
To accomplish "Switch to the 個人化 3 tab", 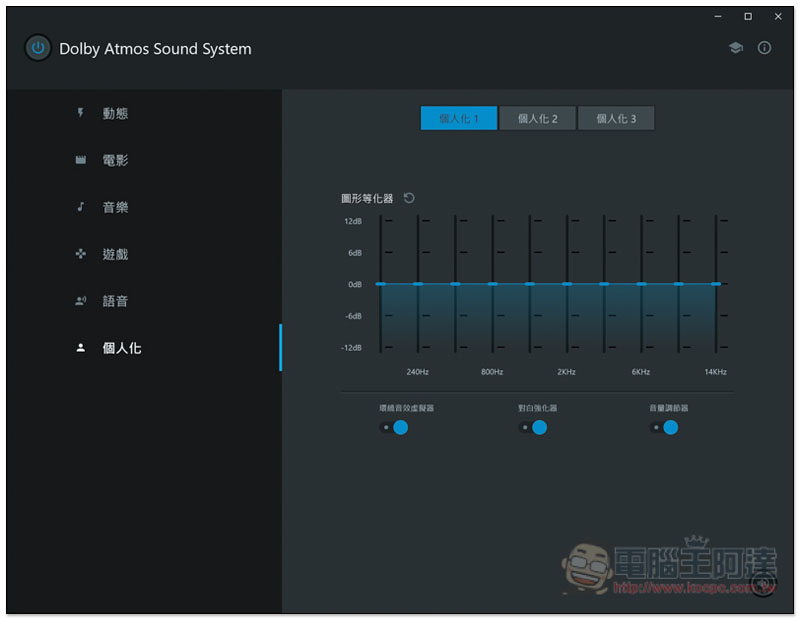I will [x=616, y=118].
